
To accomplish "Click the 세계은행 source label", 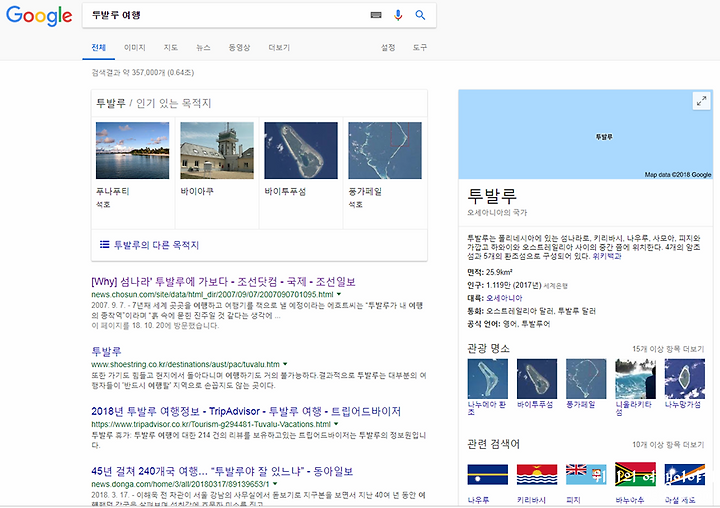I will click(x=556, y=286).
